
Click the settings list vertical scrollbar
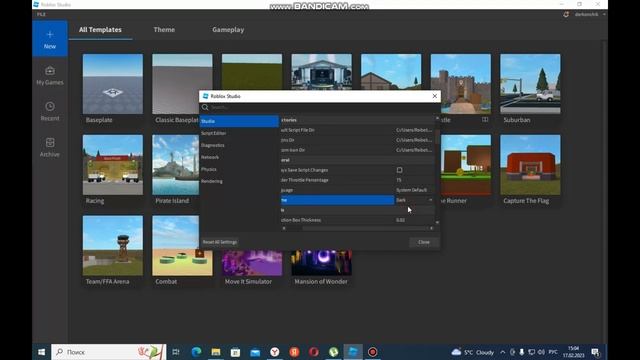click(x=437, y=137)
